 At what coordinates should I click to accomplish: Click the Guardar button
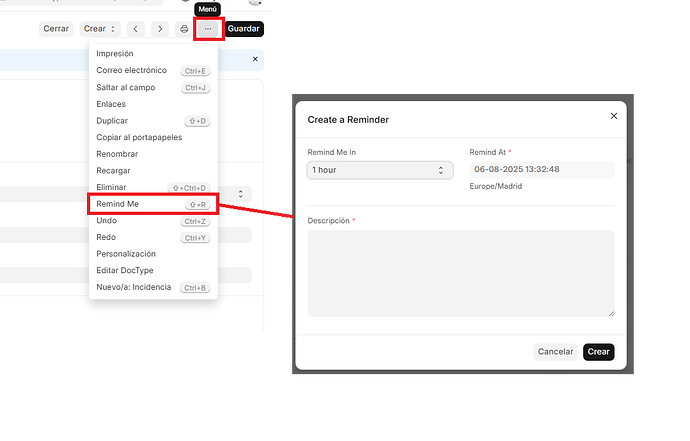coord(244,29)
